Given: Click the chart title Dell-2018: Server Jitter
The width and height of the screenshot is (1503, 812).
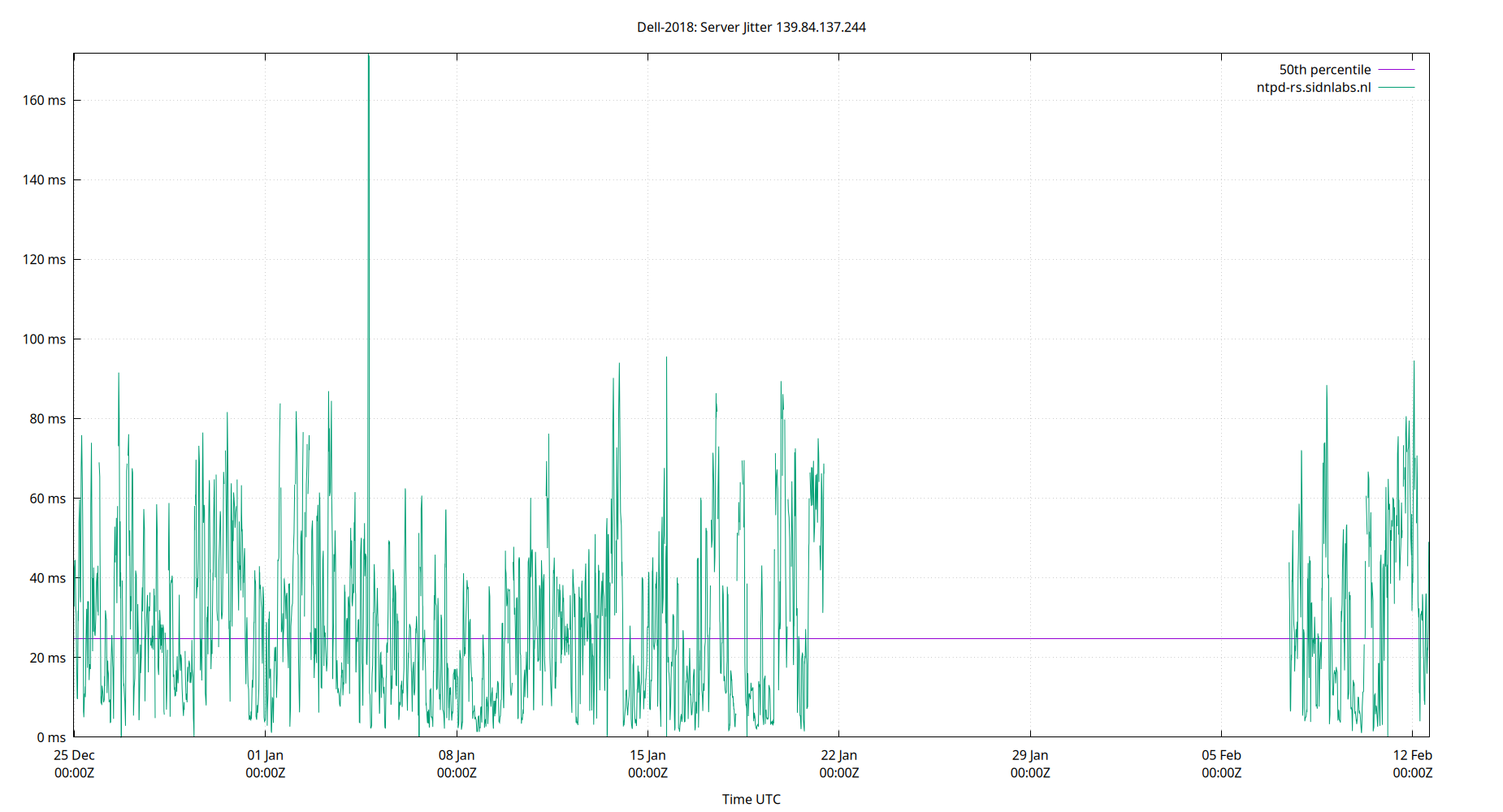Looking at the screenshot, I should pyautogui.click(x=751, y=27).
